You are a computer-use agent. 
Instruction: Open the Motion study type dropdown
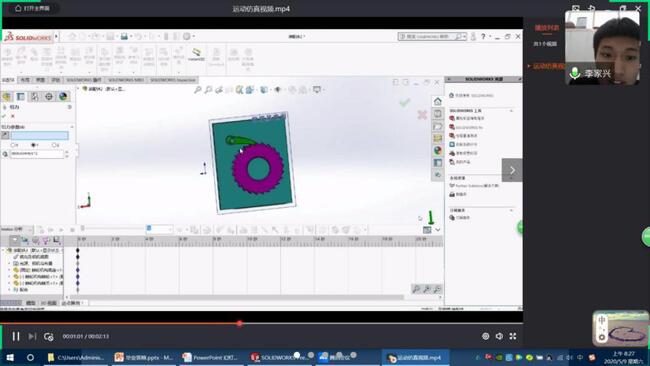(17, 229)
